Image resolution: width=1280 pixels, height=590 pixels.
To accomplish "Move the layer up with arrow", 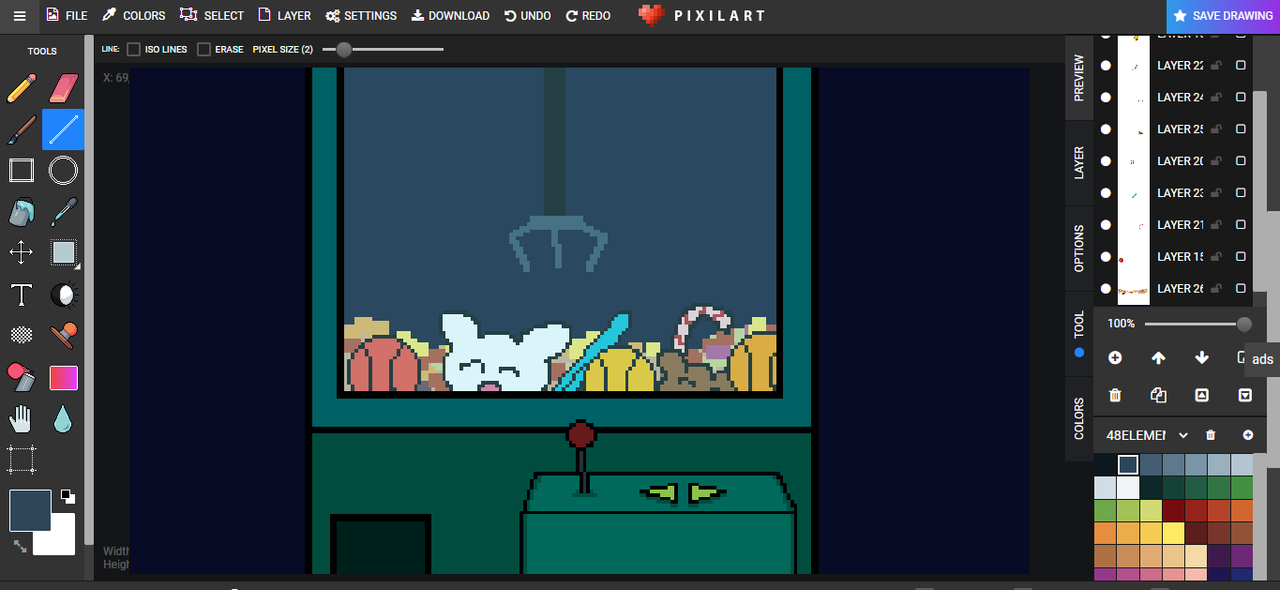I will (1158, 358).
